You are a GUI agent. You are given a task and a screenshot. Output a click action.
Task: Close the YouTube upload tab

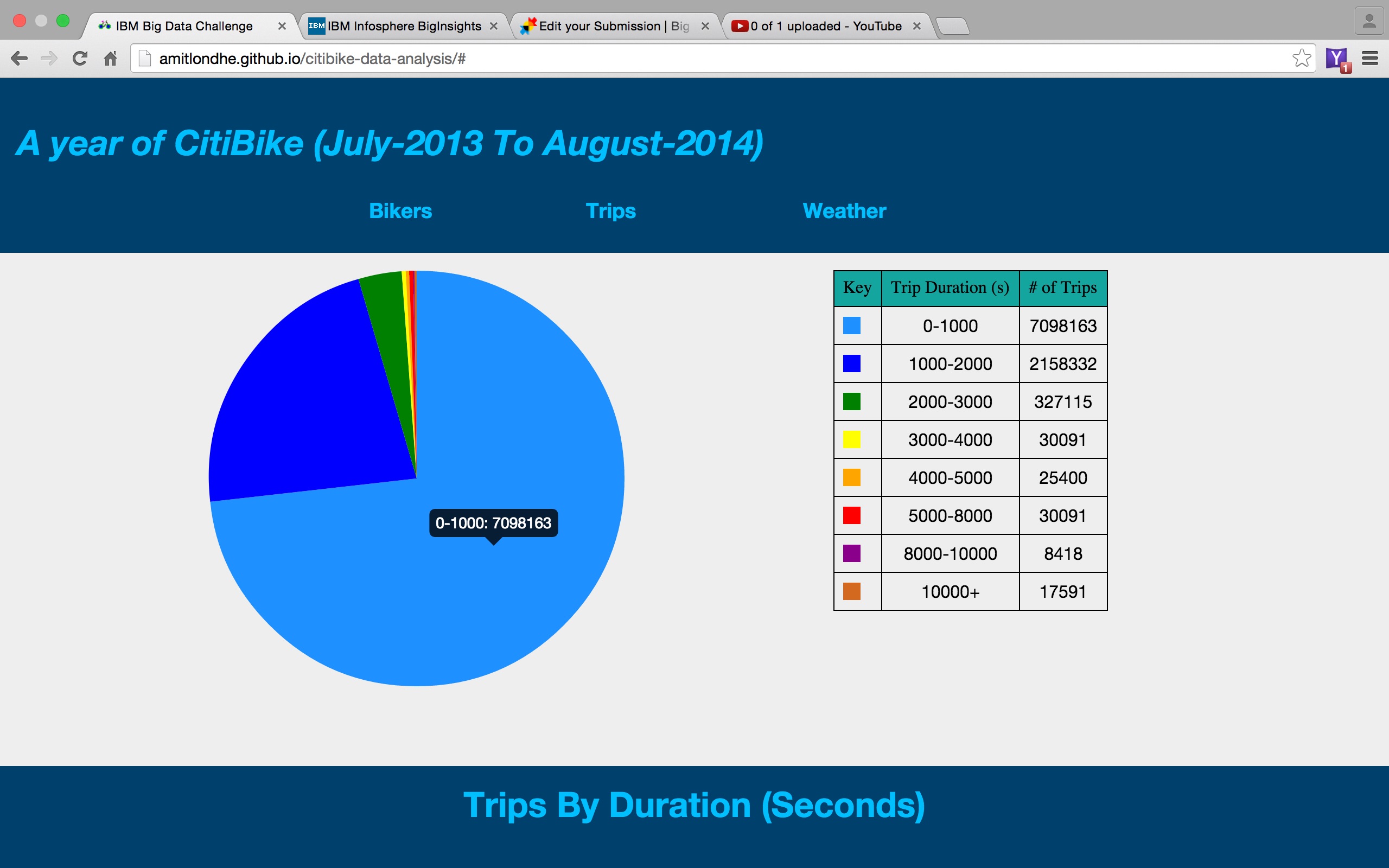tap(916, 27)
